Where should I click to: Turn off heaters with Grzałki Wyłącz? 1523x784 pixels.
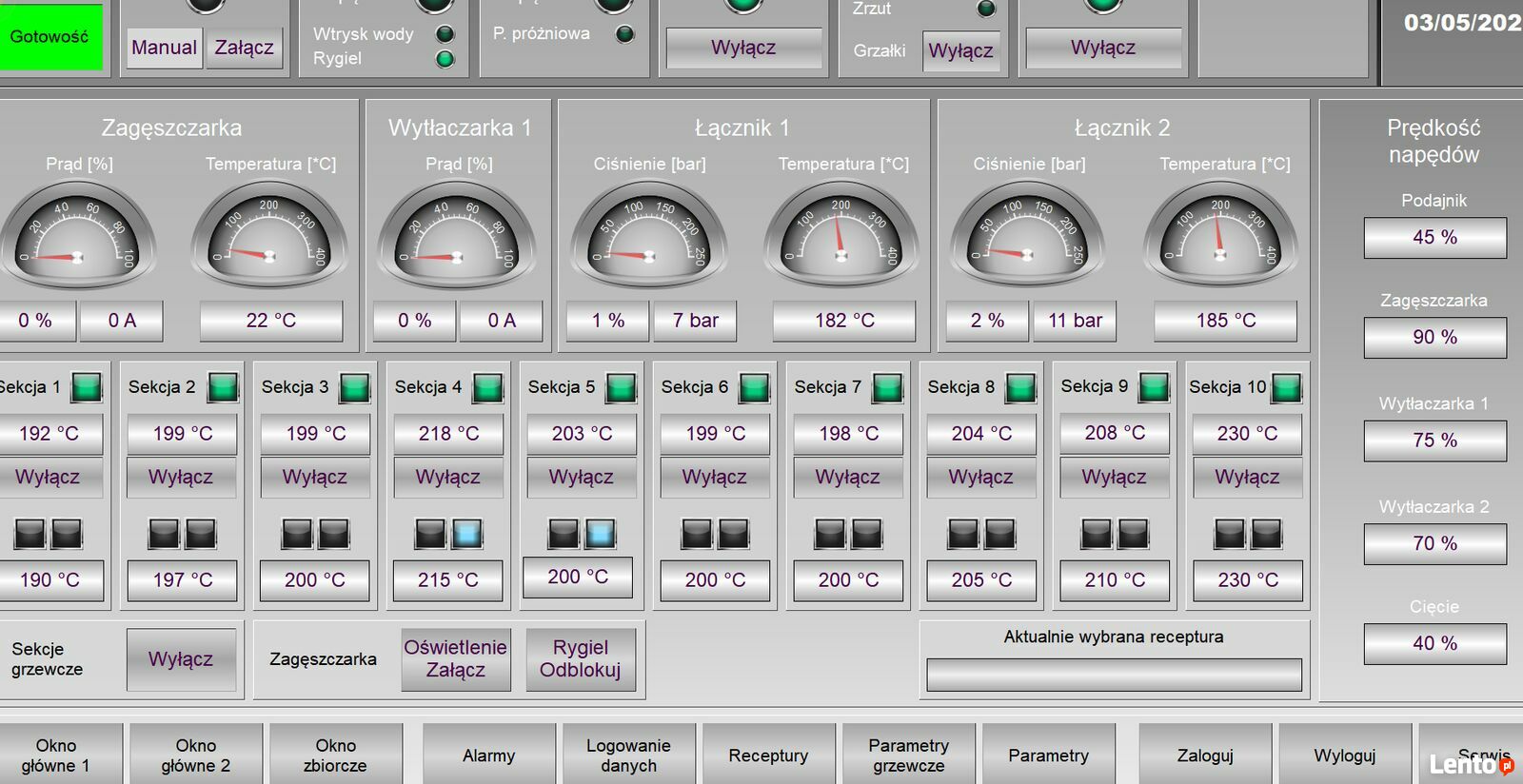(960, 50)
